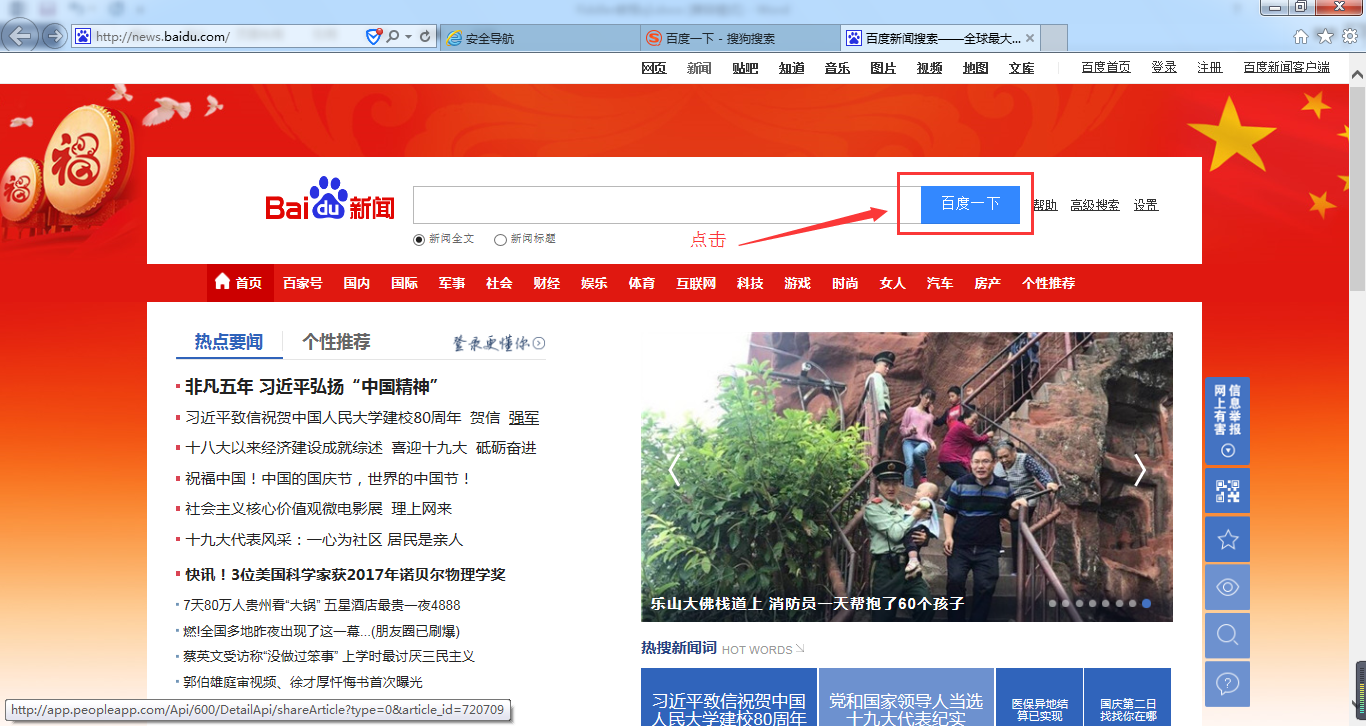The image size is (1366, 726).
Task: Select 个性推荐 in the red category bar
Action: 1048,283
